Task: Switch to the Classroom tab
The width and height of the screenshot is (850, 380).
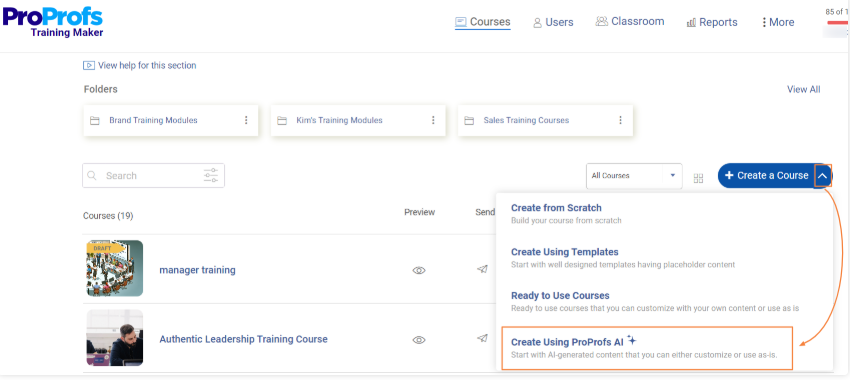Action: pyautogui.click(x=630, y=22)
